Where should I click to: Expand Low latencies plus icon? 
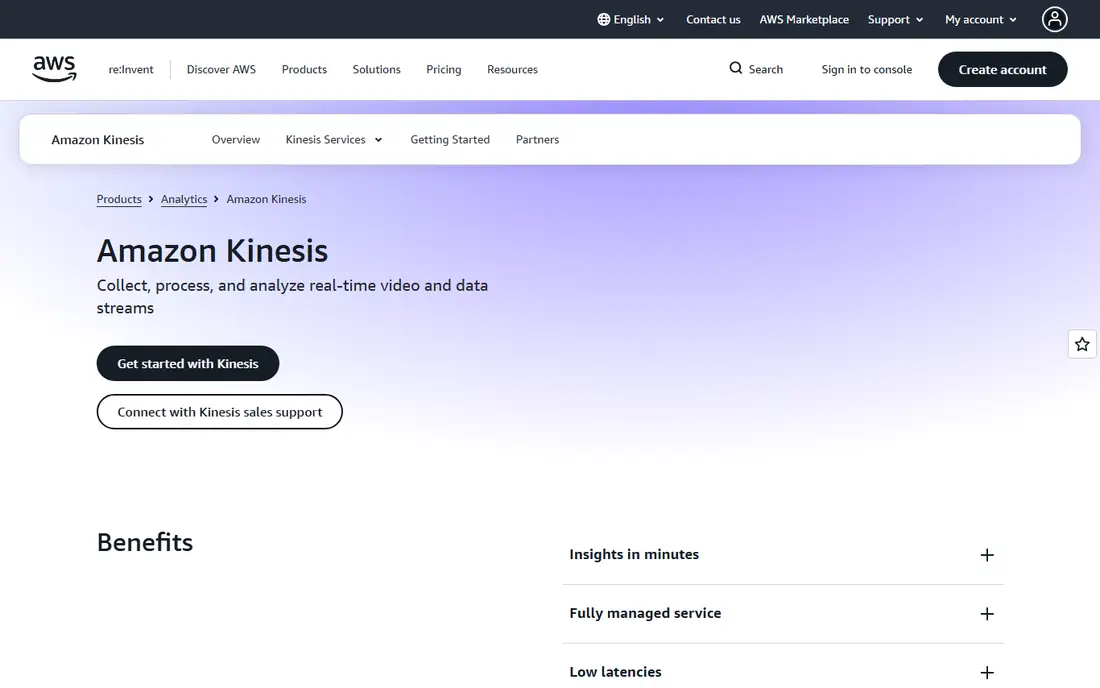click(986, 673)
